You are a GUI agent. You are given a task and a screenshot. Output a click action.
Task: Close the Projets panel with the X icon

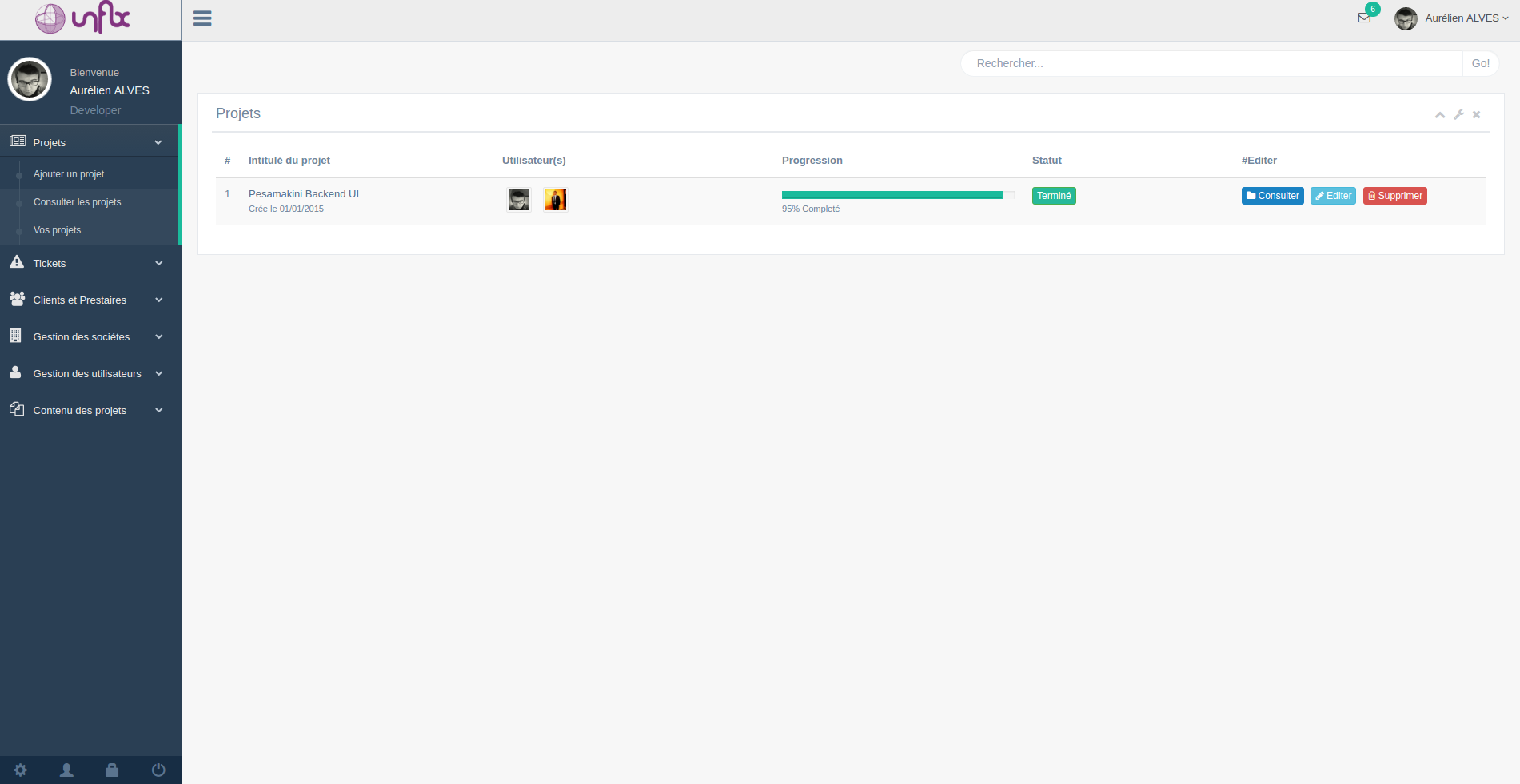[x=1477, y=114]
